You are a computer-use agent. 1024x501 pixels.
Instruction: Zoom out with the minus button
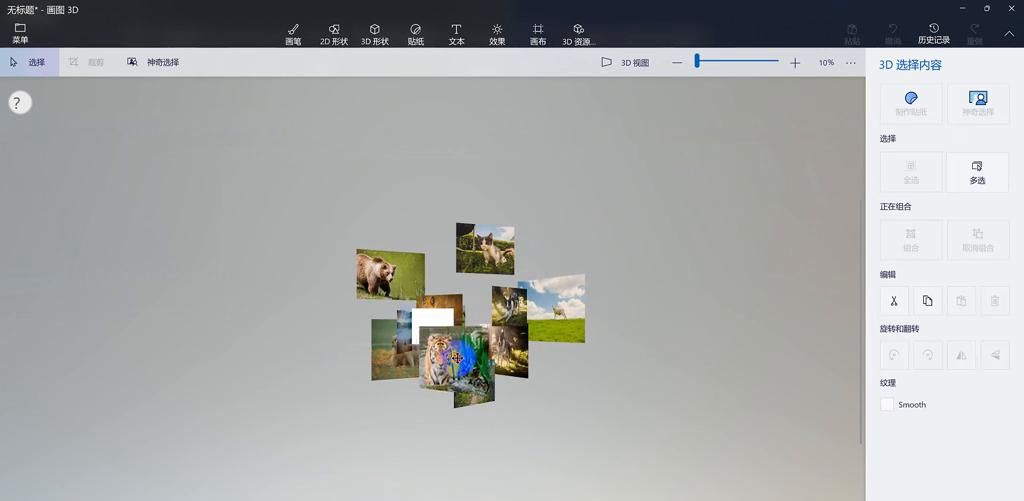pyautogui.click(x=677, y=63)
